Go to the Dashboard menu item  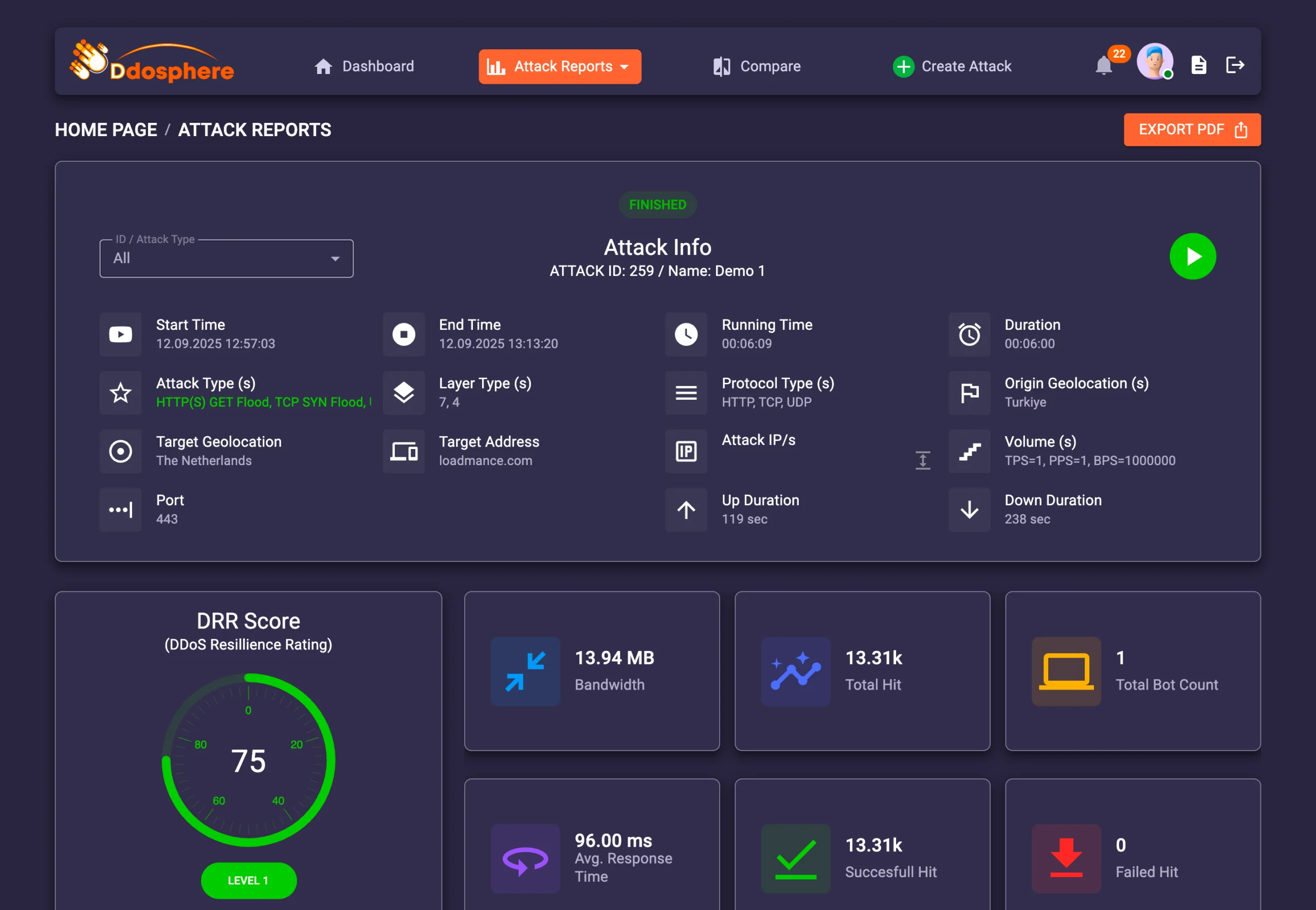click(364, 67)
